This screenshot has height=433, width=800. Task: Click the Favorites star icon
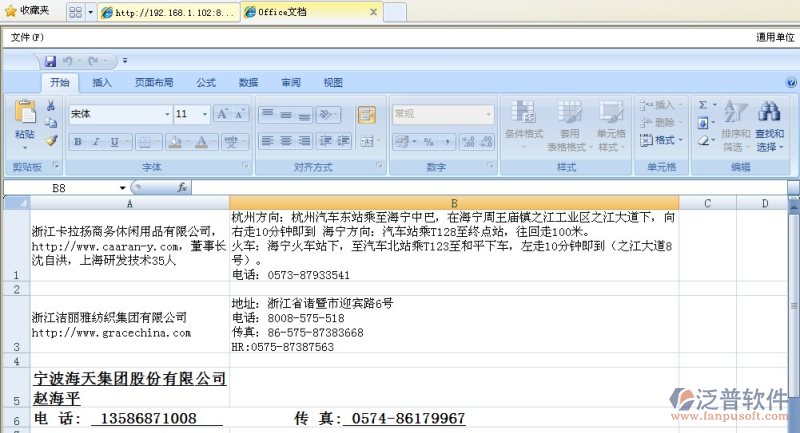tap(10, 11)
